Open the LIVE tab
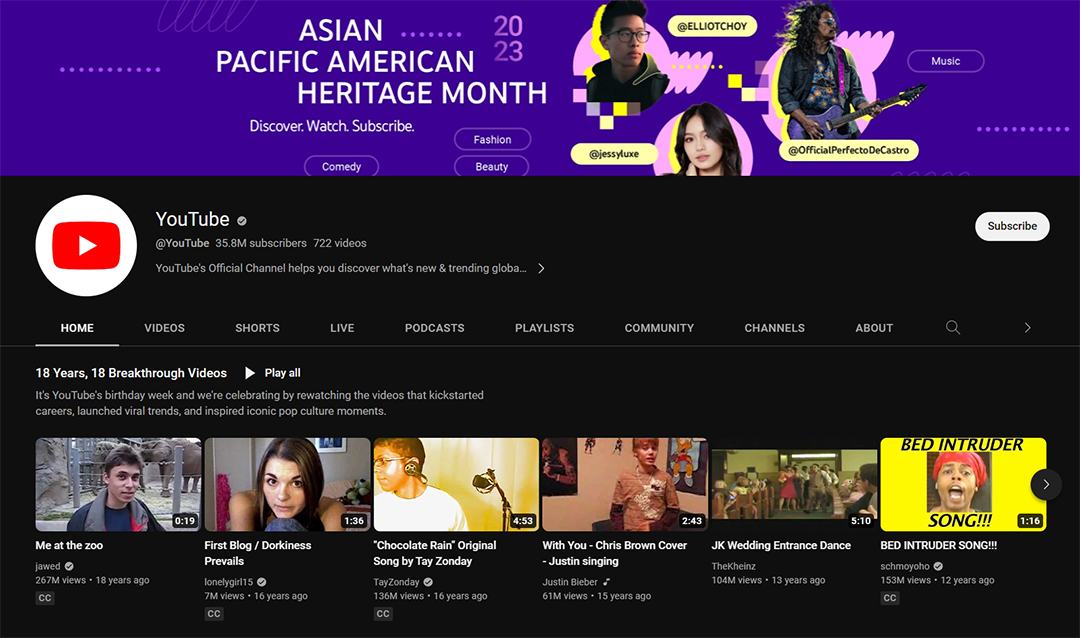The image size is (1080, 638). tap(342, 328)
